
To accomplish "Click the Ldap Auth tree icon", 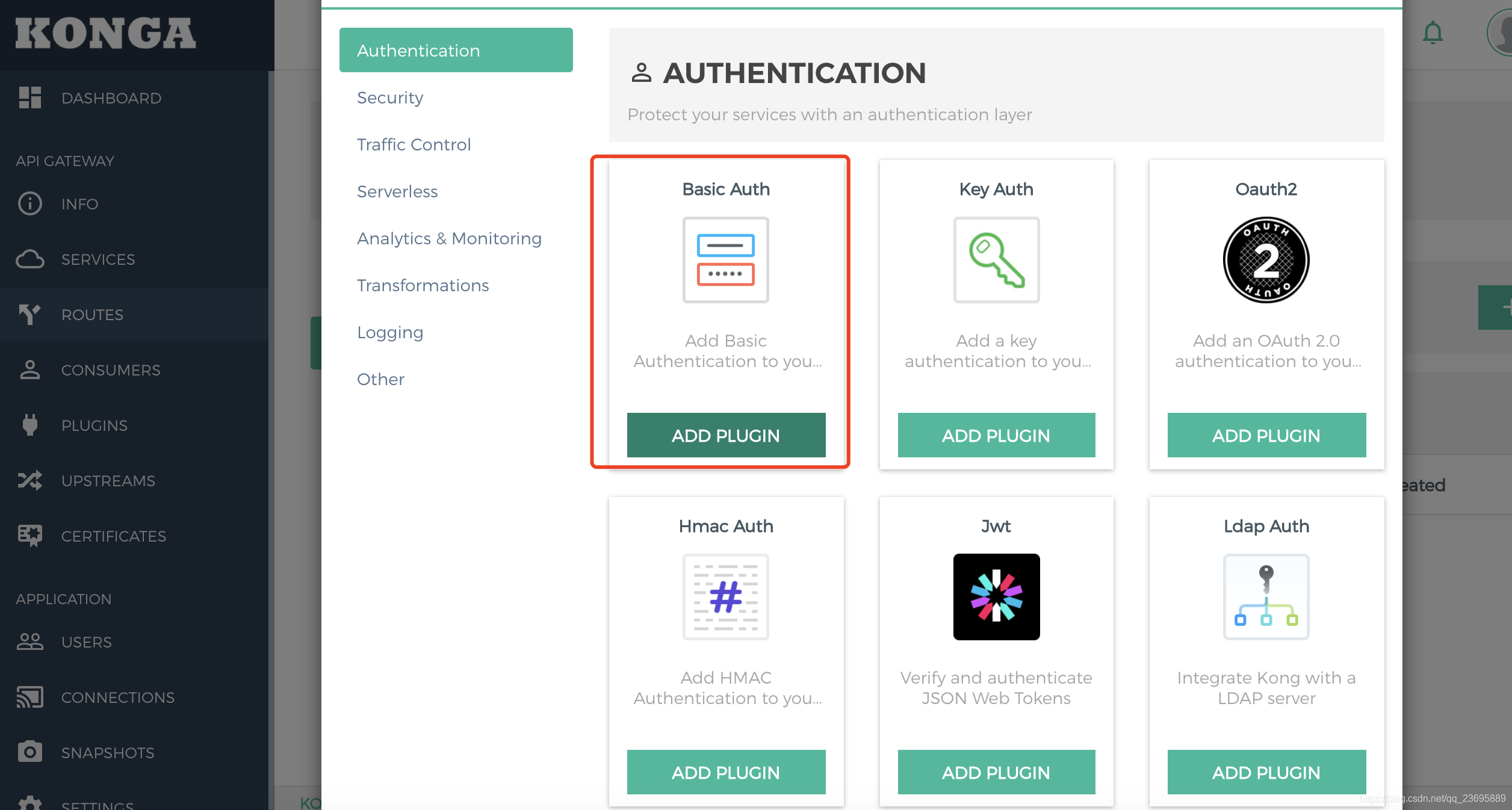I will (x=1266, y=597).
